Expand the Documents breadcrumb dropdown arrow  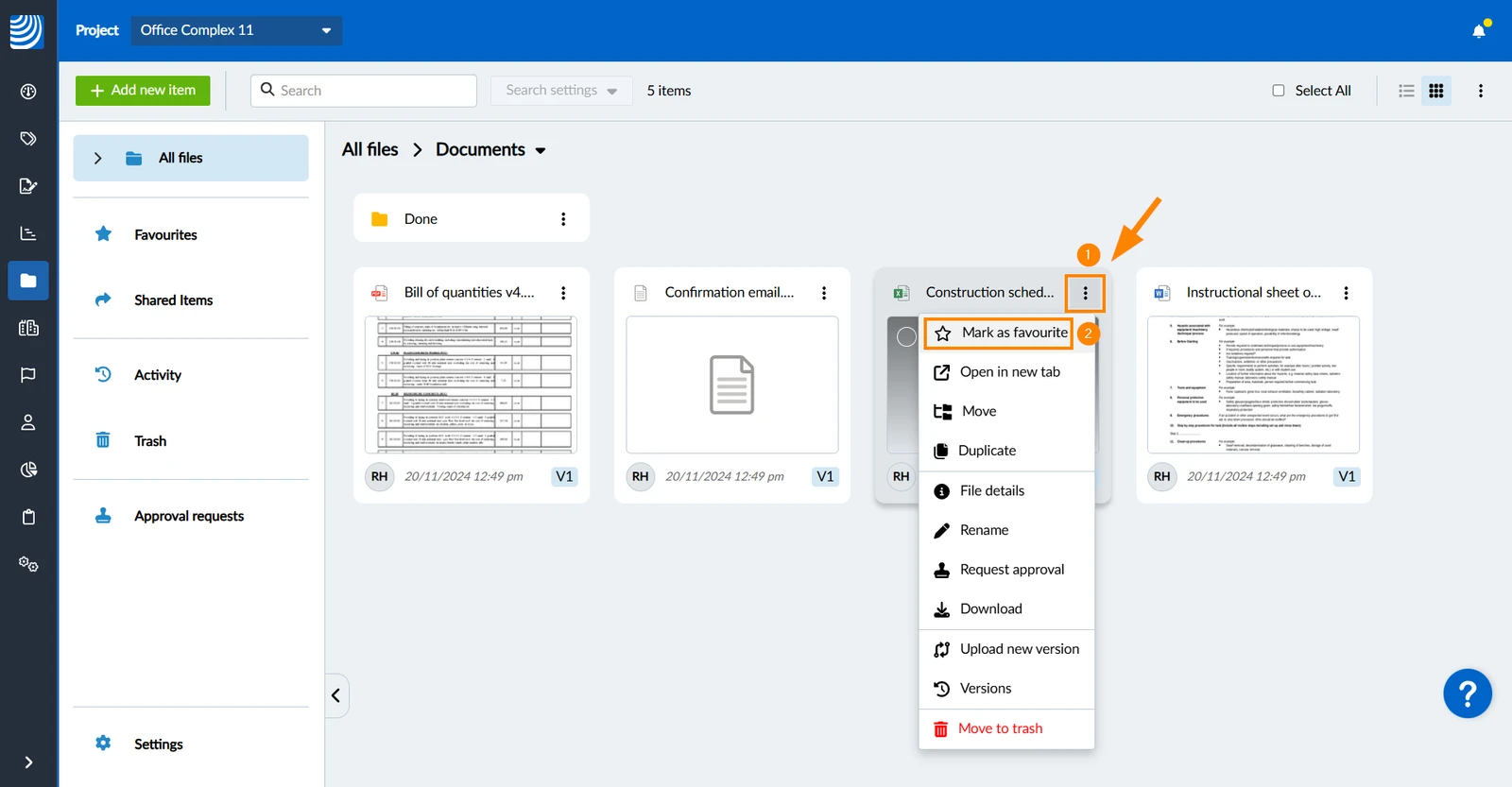coord(541,151)
